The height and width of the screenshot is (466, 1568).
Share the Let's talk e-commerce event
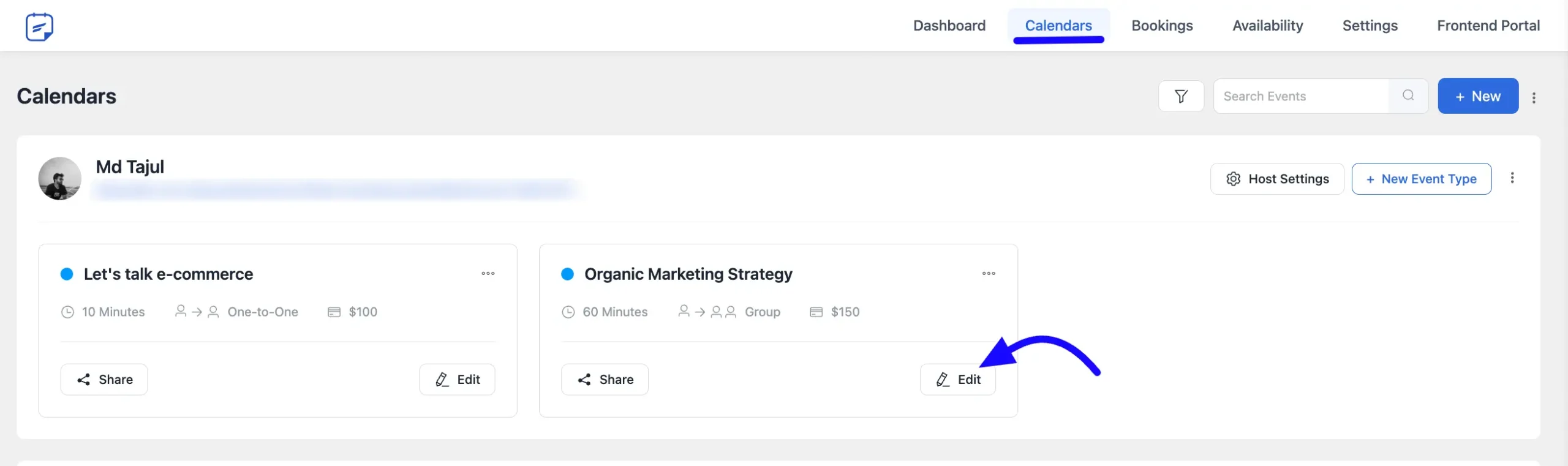point(104,380)
